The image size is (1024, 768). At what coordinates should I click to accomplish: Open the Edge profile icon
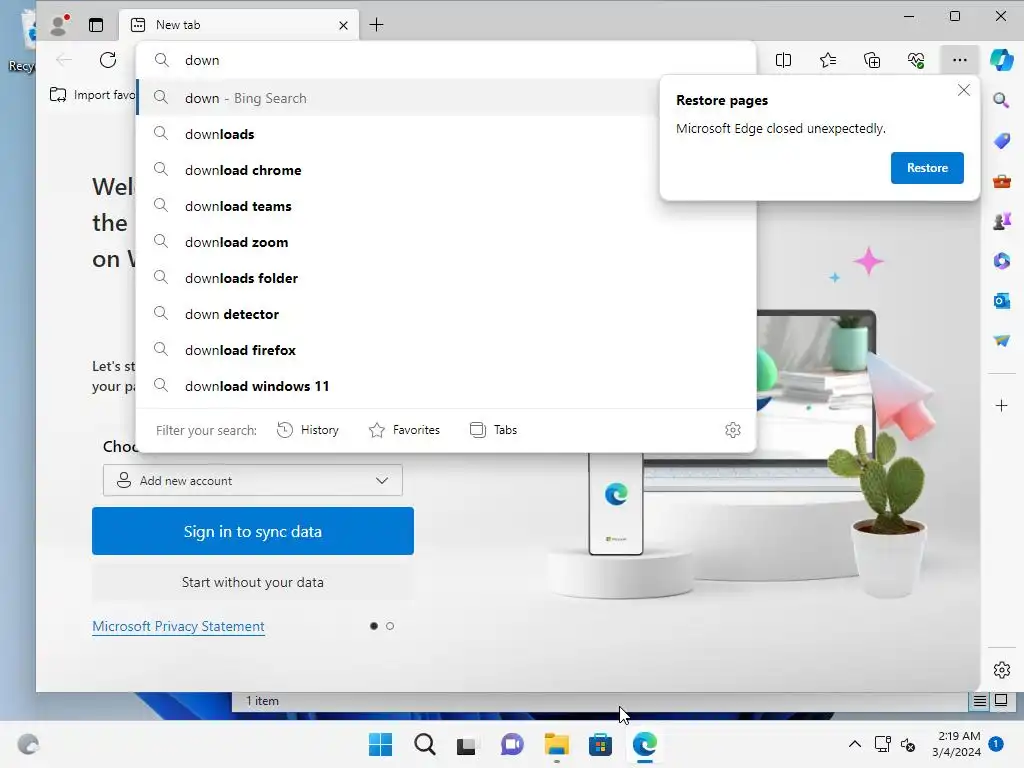59,25
